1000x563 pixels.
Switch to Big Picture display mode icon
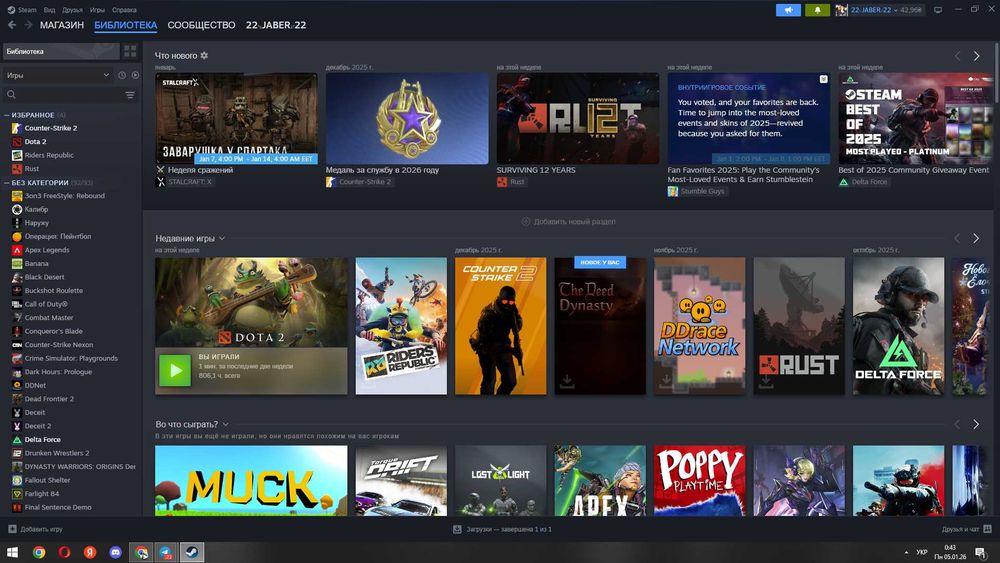938,10
